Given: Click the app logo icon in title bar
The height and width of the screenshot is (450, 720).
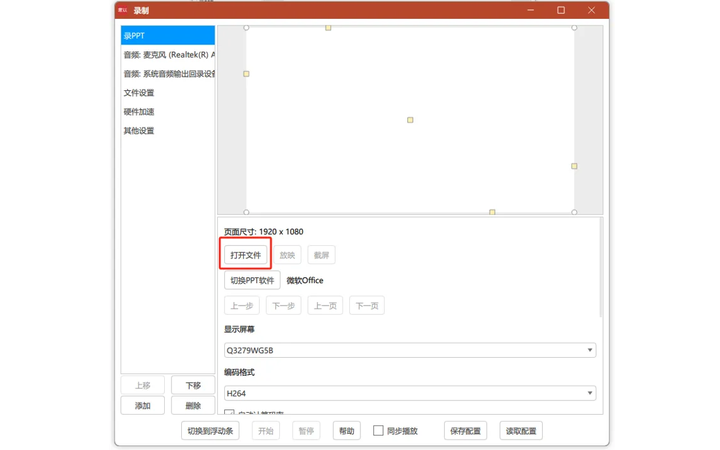Looking at the screenshot, I should coord(123,10).
